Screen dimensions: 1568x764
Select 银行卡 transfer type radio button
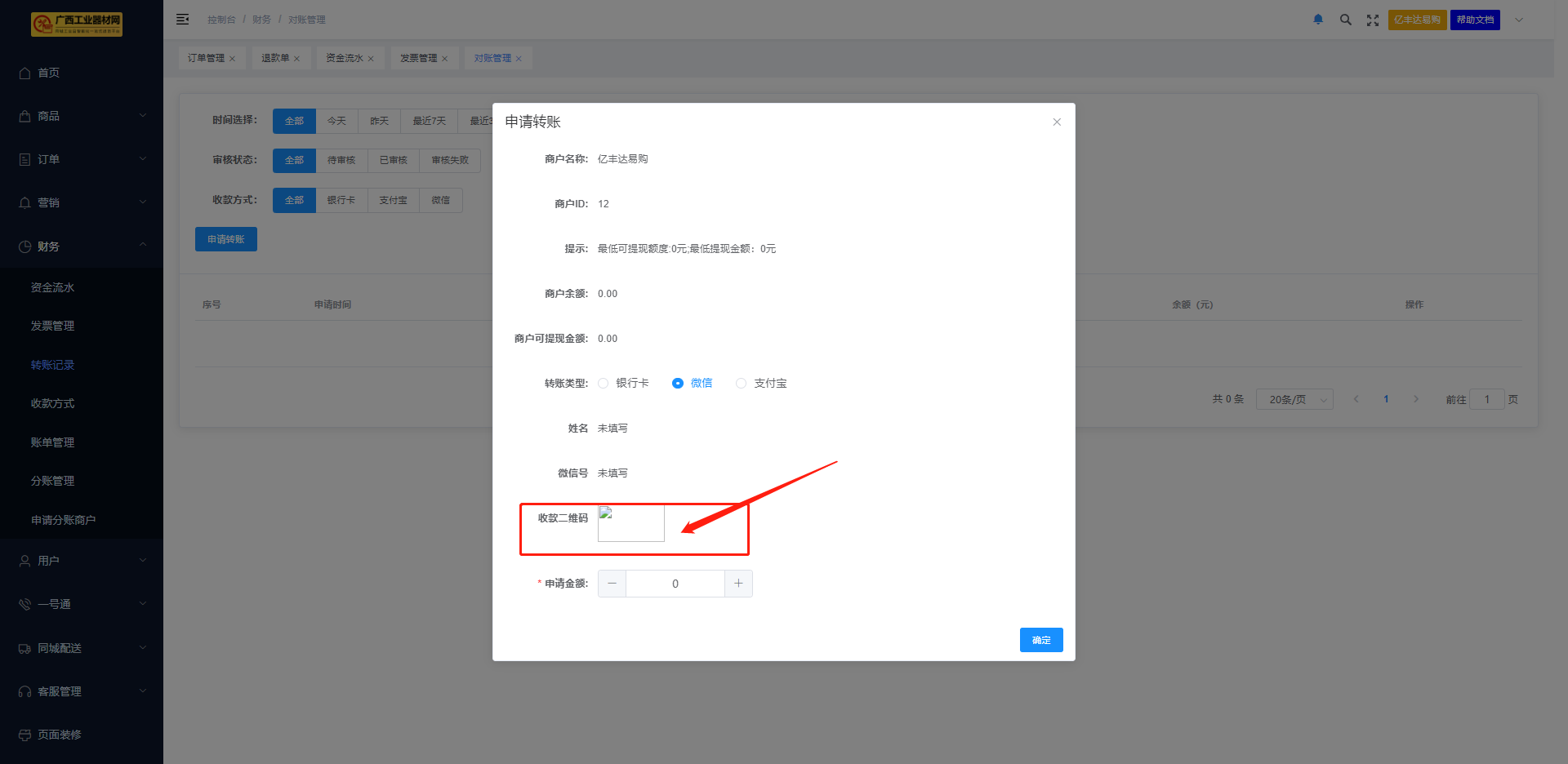pyautogui.click(x=604, y=384)
